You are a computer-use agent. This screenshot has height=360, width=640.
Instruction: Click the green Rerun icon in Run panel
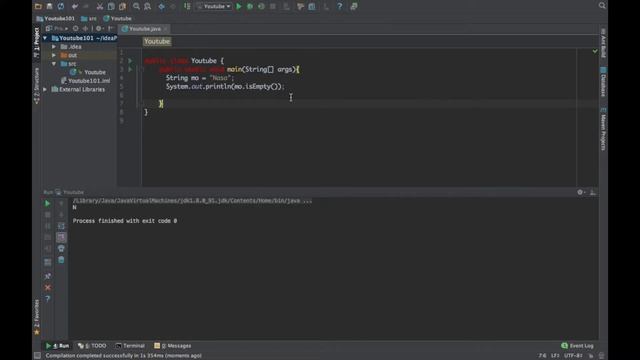click(x=47, y=203)
